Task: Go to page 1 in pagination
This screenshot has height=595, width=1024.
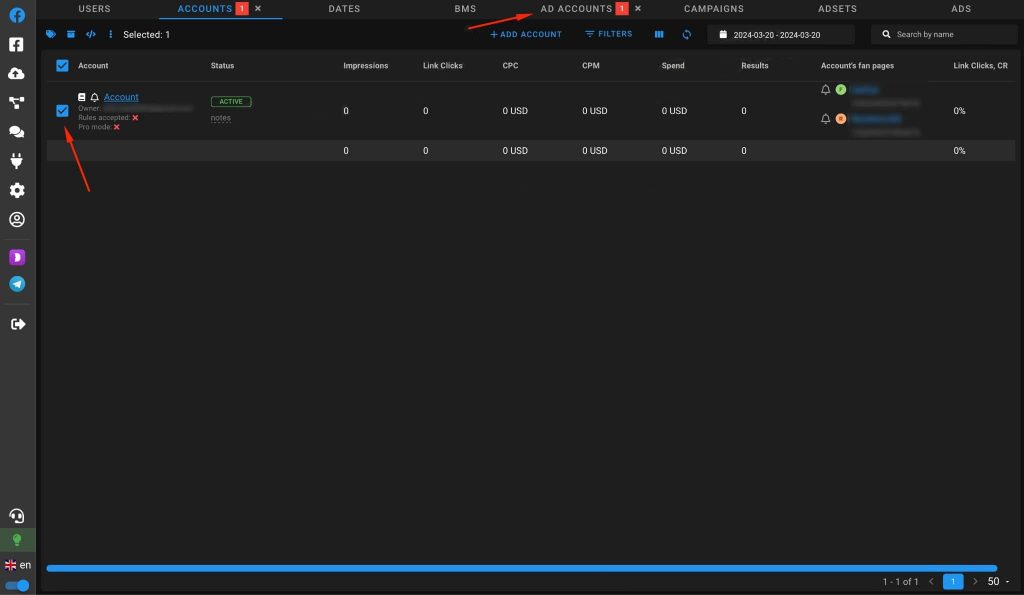Action: point(953,581)
